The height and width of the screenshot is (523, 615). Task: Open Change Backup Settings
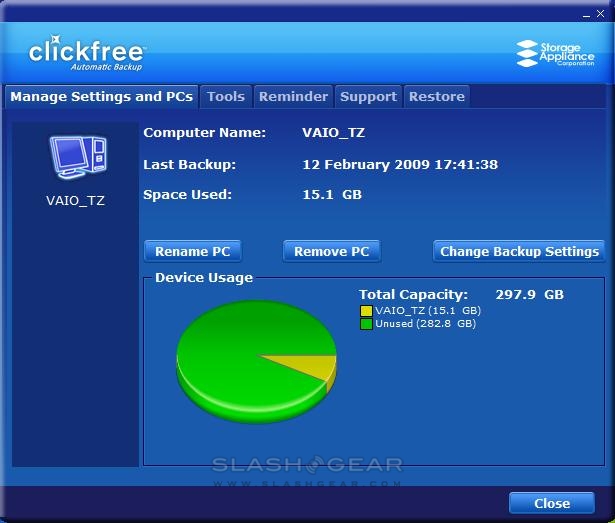tap(519, 251)
